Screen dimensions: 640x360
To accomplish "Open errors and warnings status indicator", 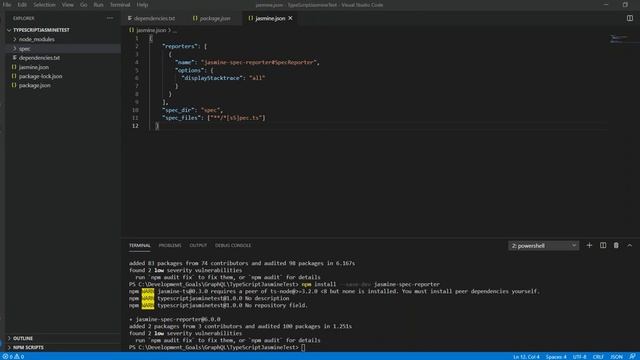I will (x=13, y=357).
